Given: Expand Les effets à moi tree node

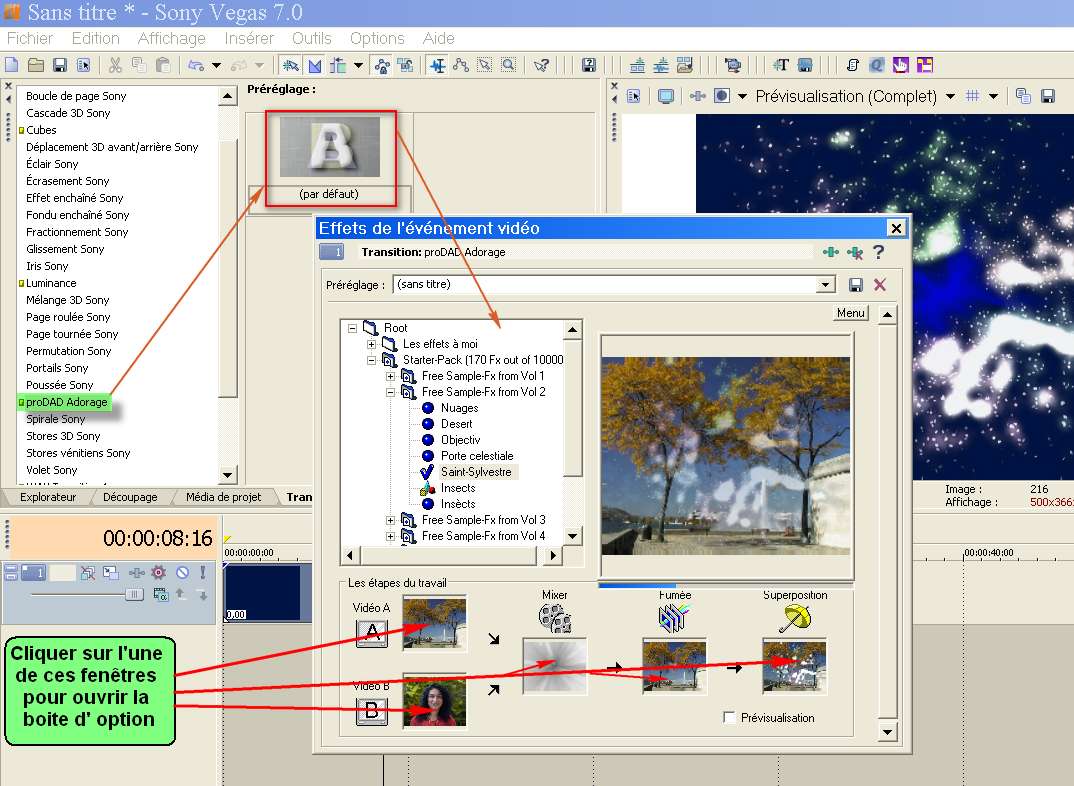Looking at the screenshot, I should [x=371, y=344].
